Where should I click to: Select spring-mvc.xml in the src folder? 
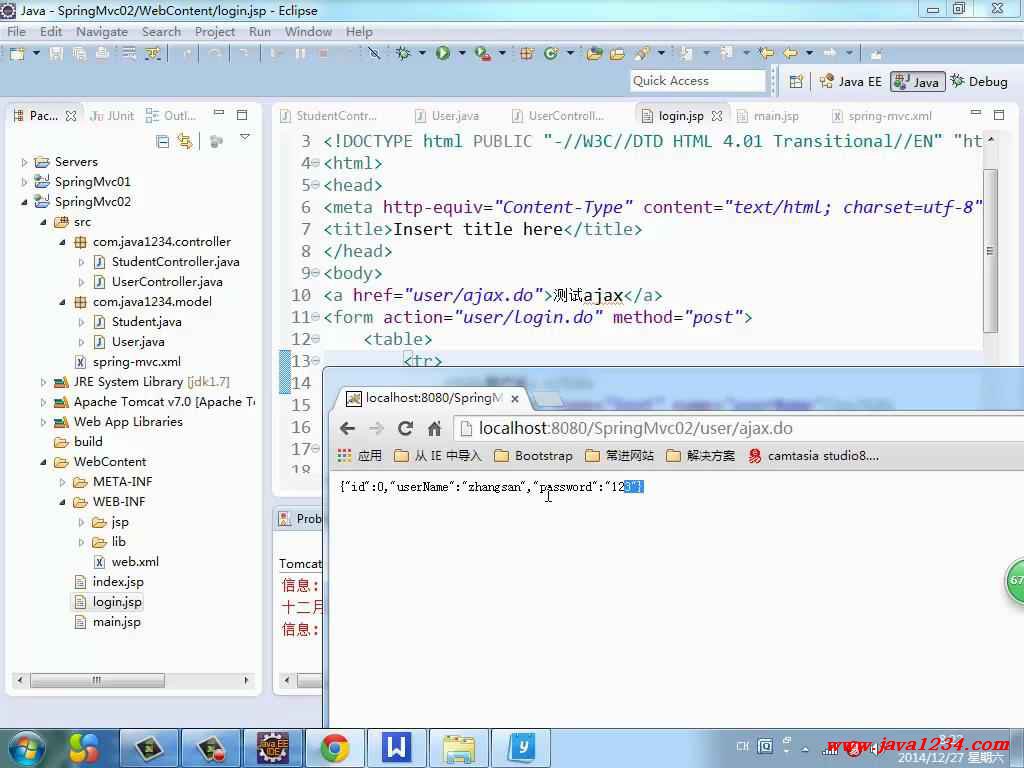pyautogui.click(x=136, y=362)
